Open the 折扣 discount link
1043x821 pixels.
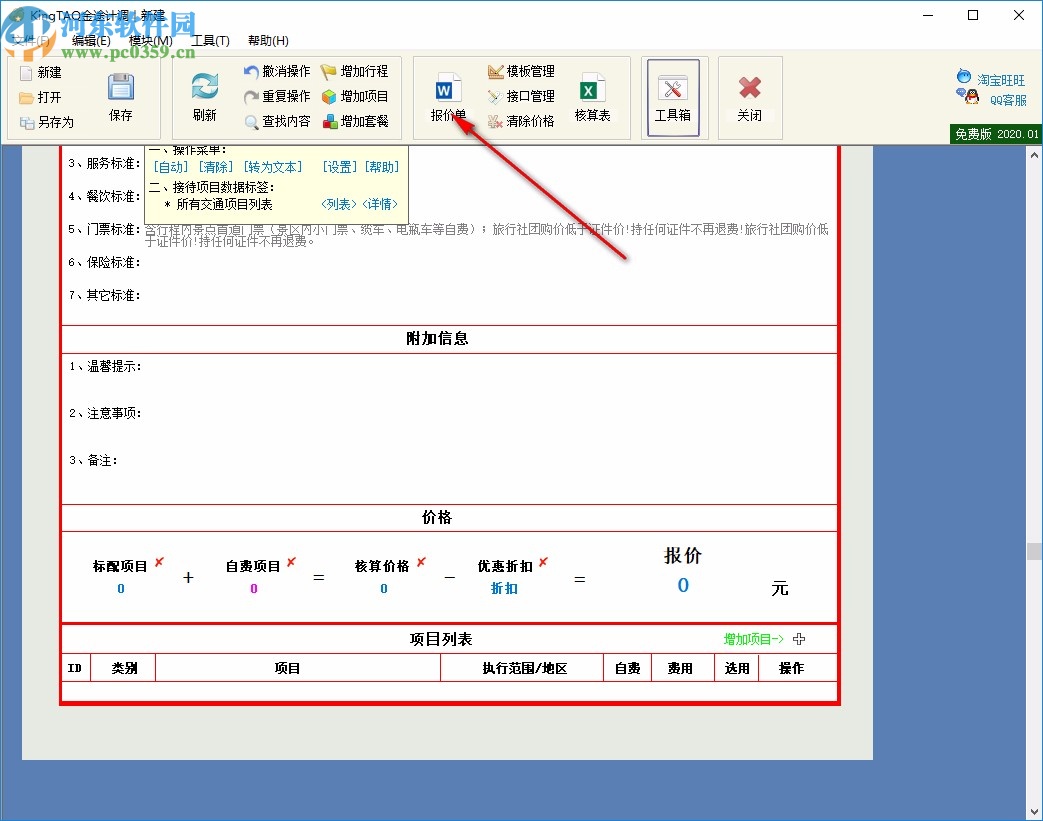tap(503, 589)
